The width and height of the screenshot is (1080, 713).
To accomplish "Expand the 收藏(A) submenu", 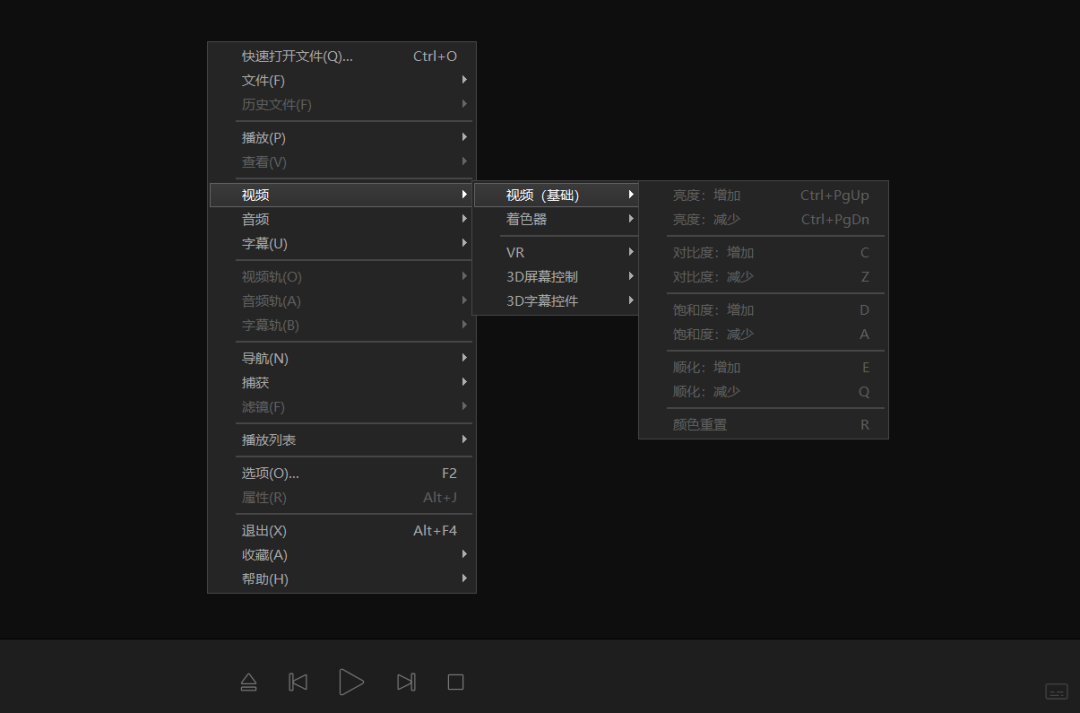I will [342, 555].
